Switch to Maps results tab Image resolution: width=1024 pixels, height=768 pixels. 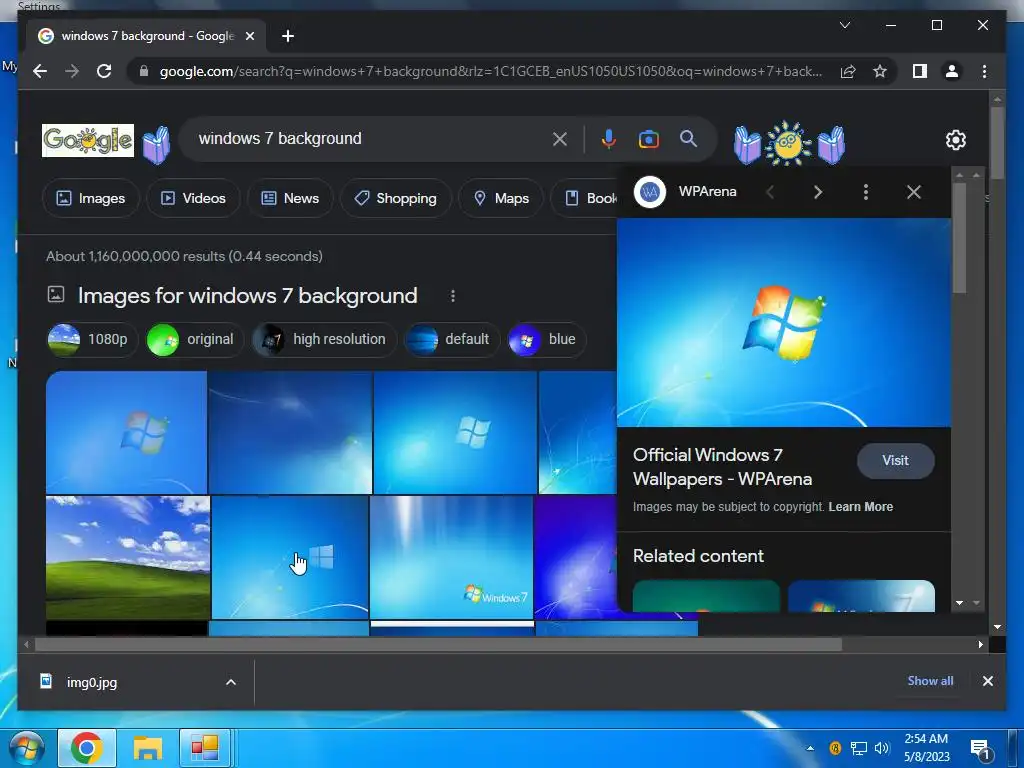tap(501, 198)
